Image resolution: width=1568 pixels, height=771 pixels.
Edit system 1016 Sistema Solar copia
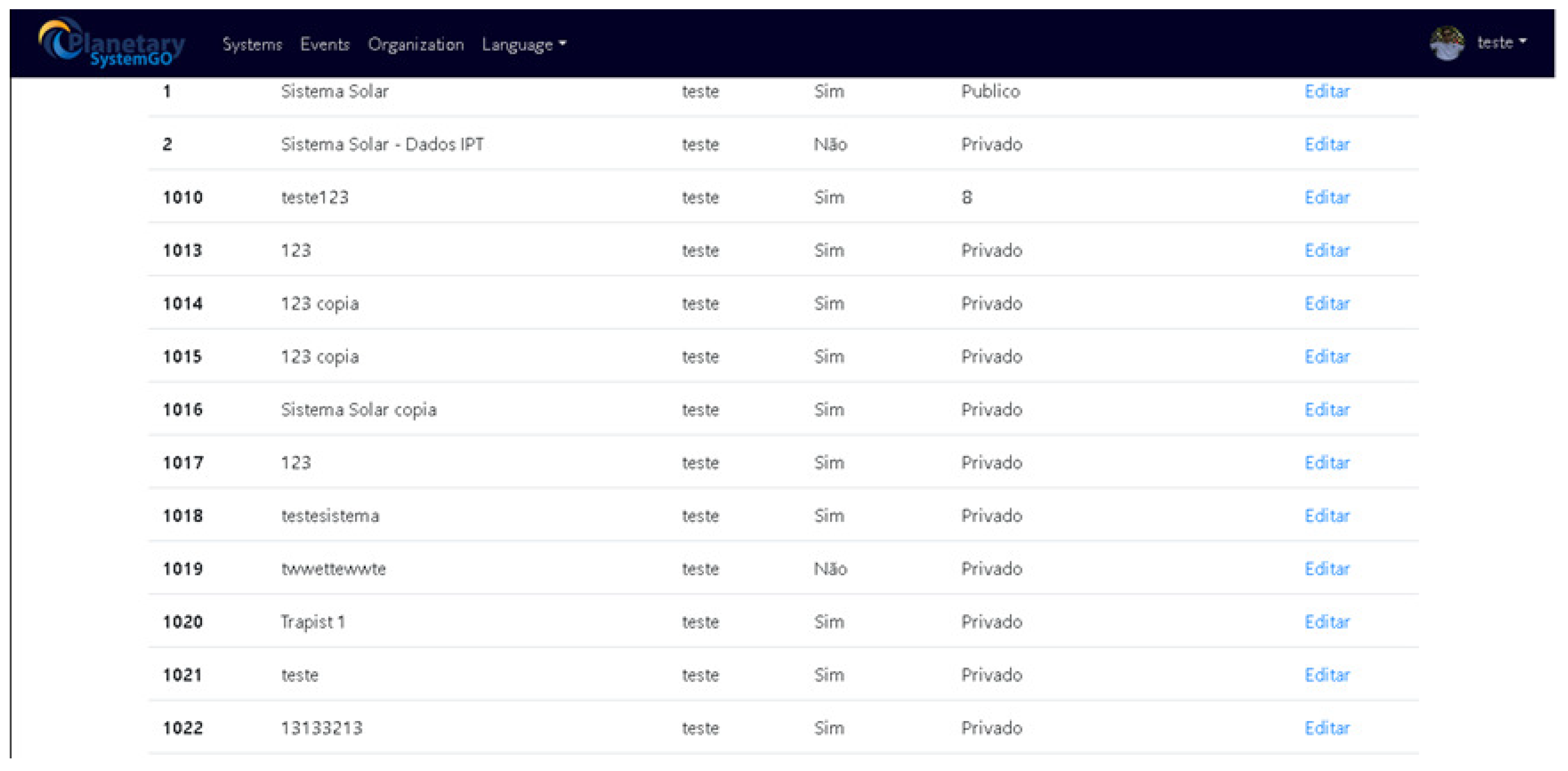pyautogui.click(x=1327, y=410)
